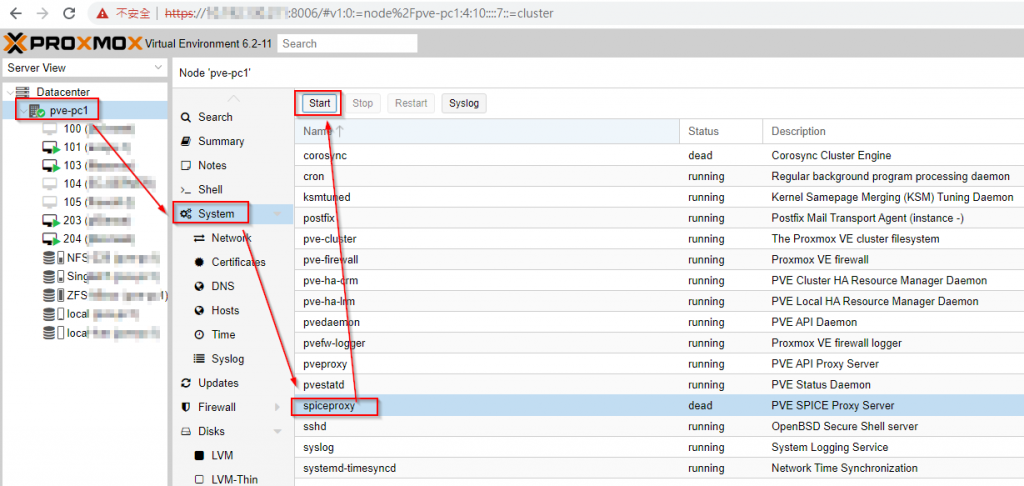Open the Server View dropdown
This screenshot has height=486, width=1024.
pyautogui.click(x=159, y=67)
